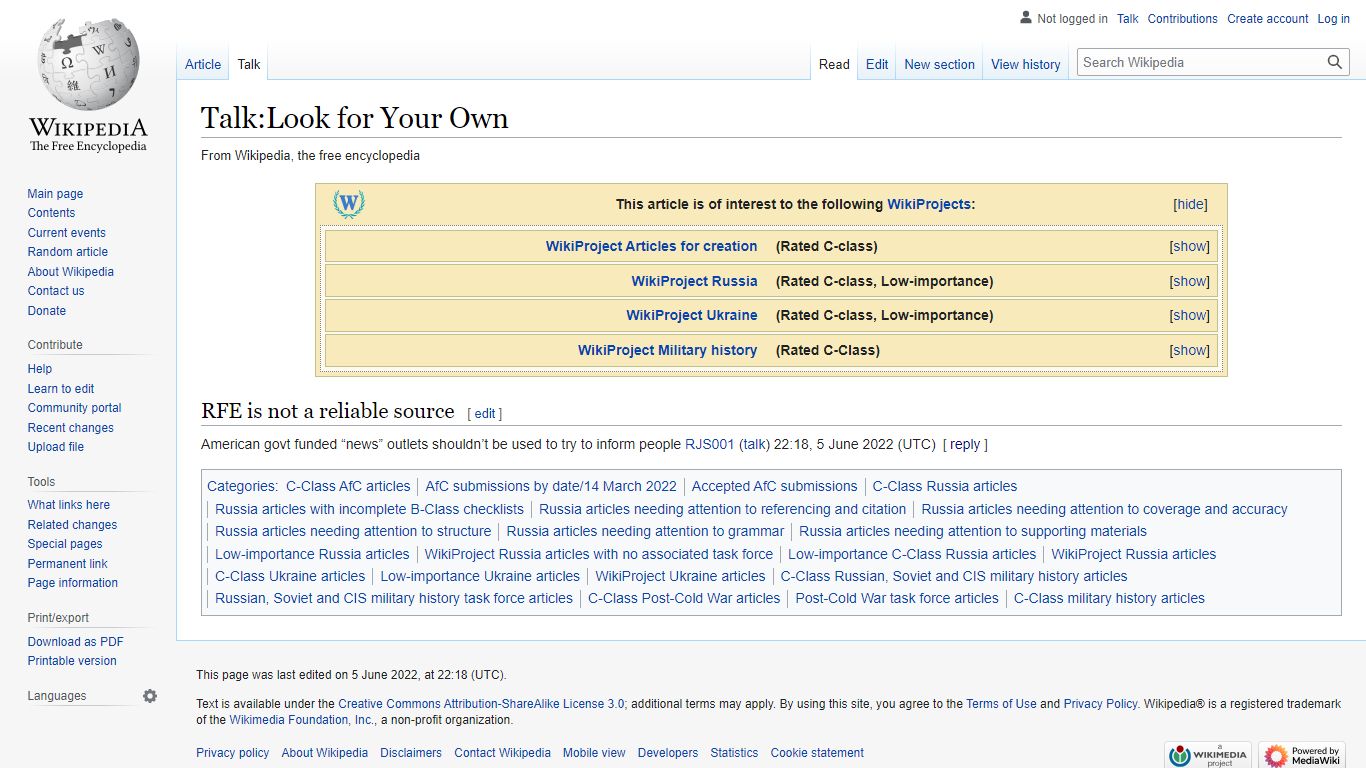
Task: Open the New section tab
Action: click(939, 64)
